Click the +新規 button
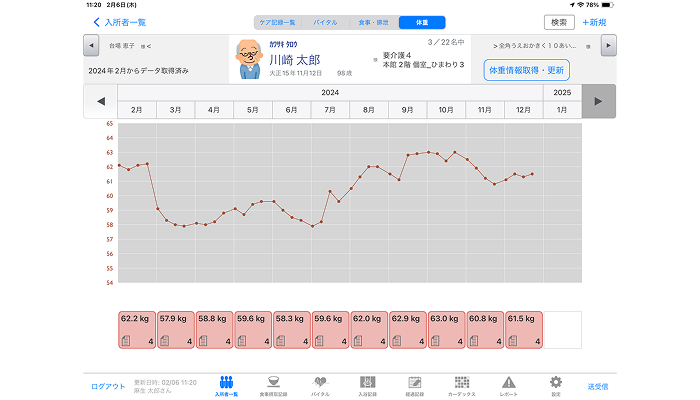The image size is (700, 400). [594, 22]
